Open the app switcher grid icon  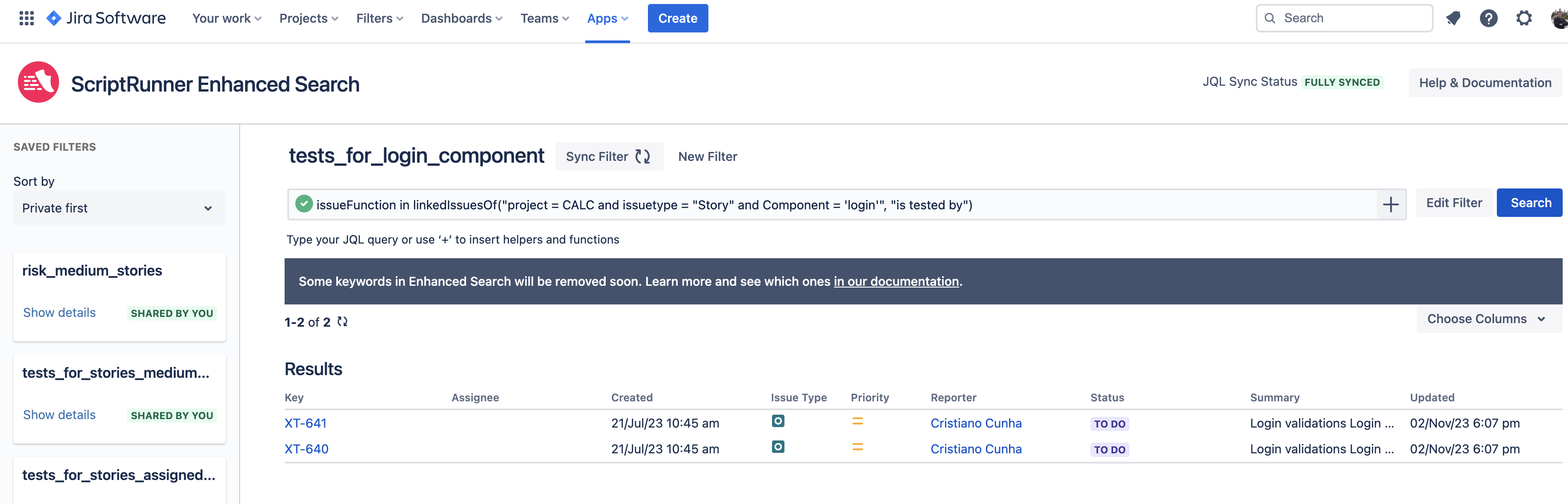point(26,18)
